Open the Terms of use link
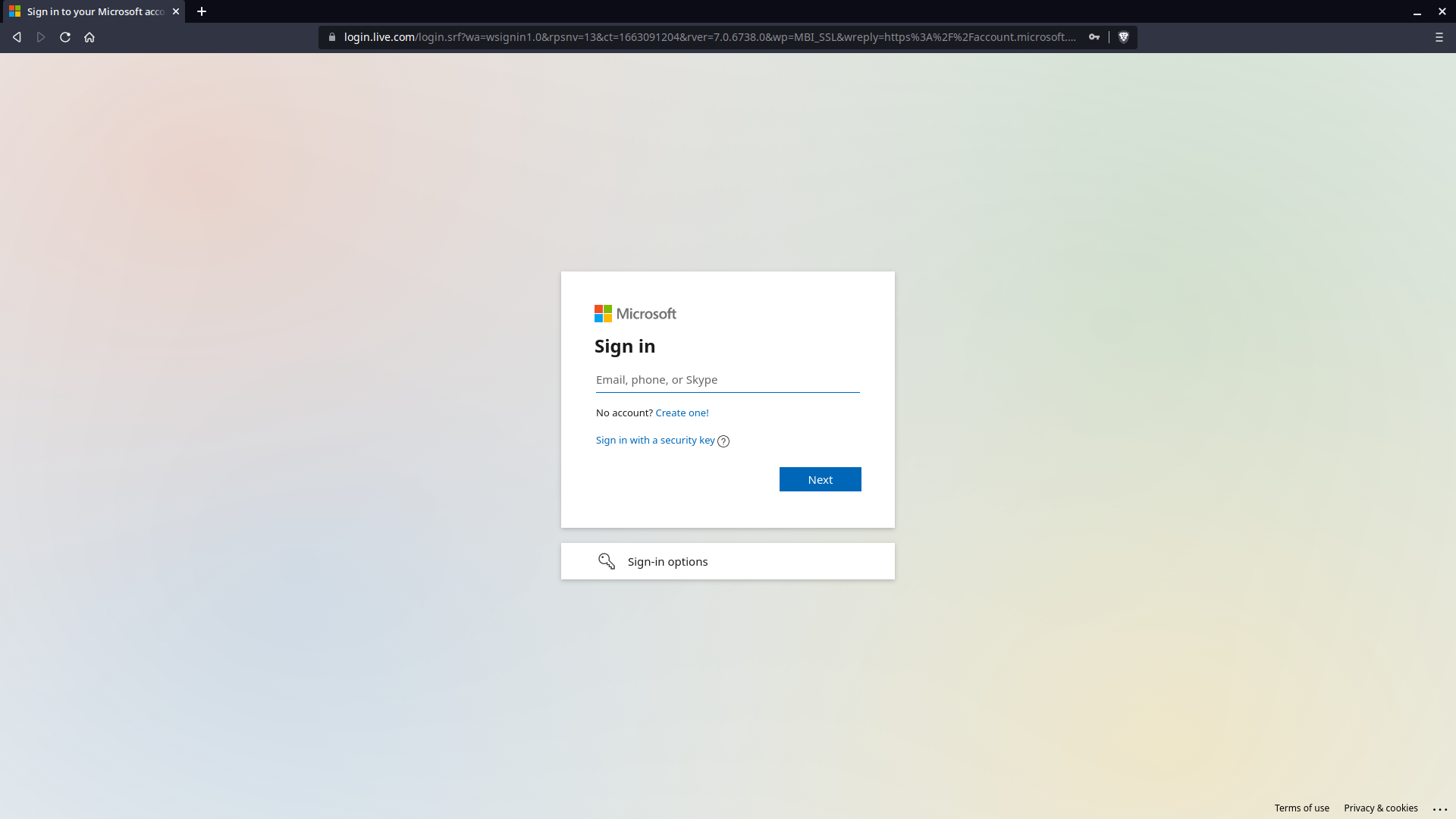The height and width of the screenshot is (819, 1456). (1301, 808)
